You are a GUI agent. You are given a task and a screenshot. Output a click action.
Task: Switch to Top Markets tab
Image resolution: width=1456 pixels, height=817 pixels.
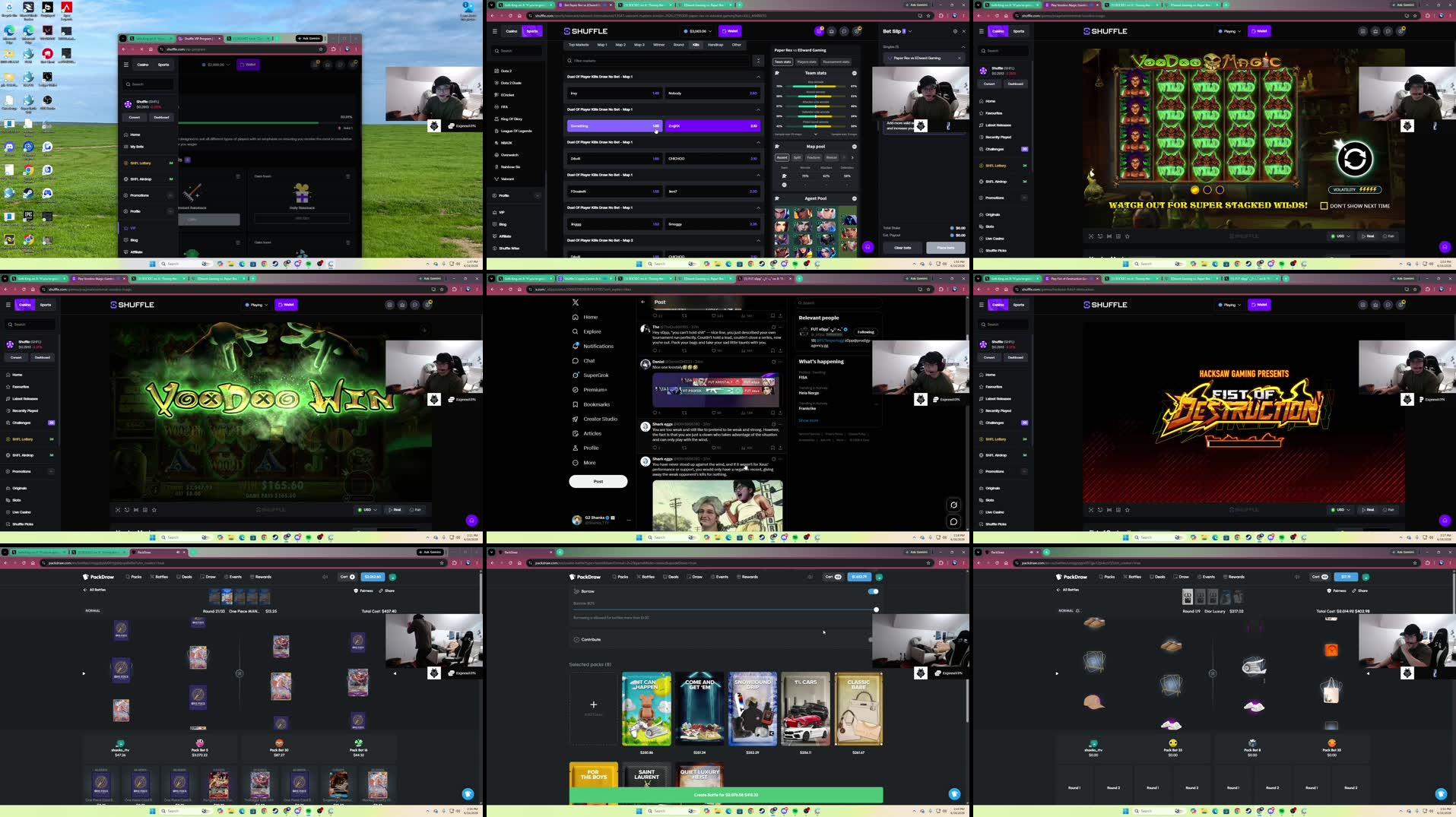[579, 45]
